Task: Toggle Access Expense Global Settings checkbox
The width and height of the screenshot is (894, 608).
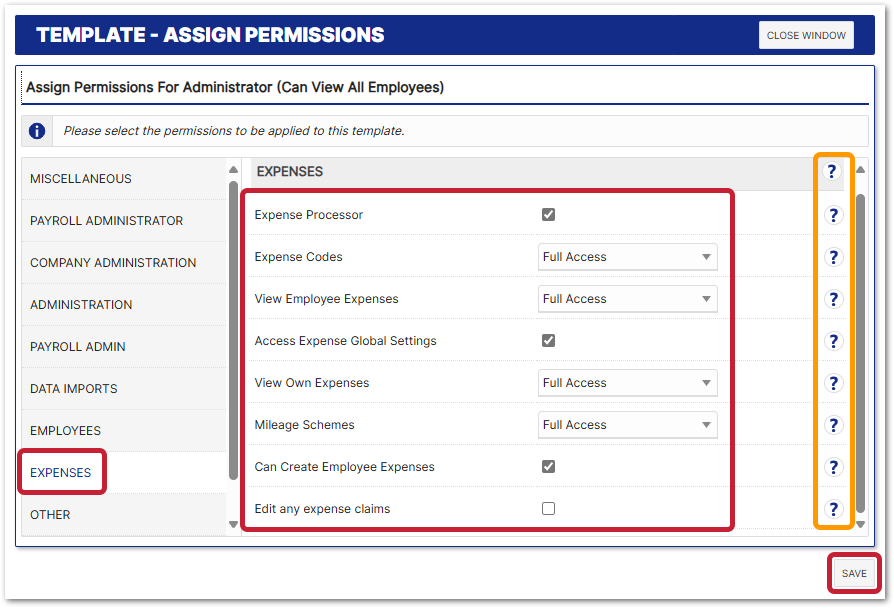Action: (548, 341)
